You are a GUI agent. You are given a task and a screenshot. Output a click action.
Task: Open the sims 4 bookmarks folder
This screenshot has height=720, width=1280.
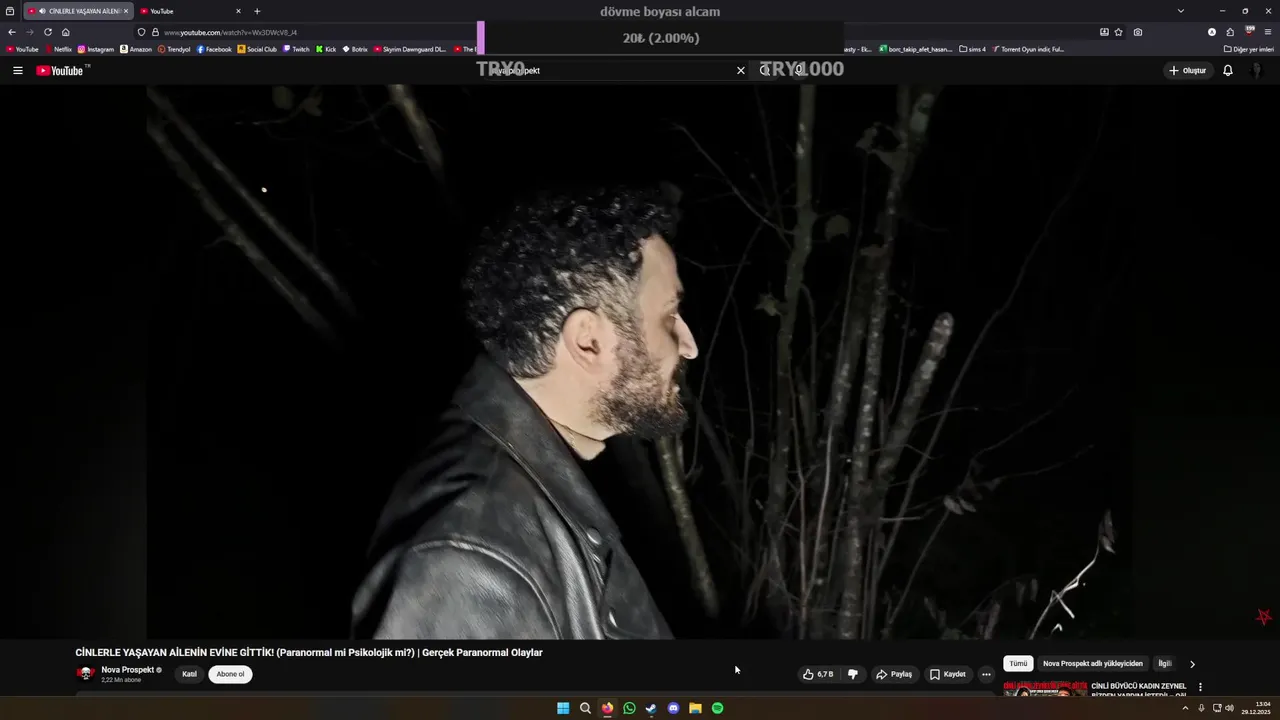tap(972, 49)
